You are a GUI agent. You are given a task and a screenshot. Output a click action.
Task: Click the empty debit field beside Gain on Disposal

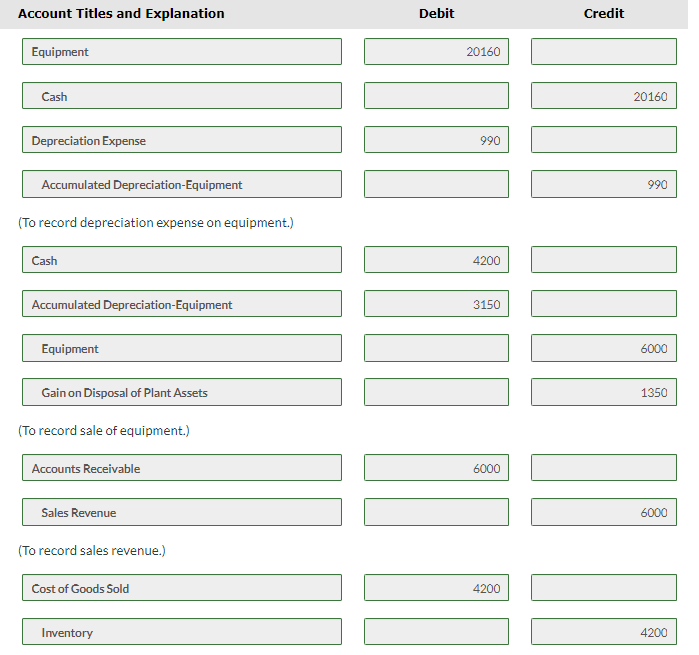click(436, 392)
